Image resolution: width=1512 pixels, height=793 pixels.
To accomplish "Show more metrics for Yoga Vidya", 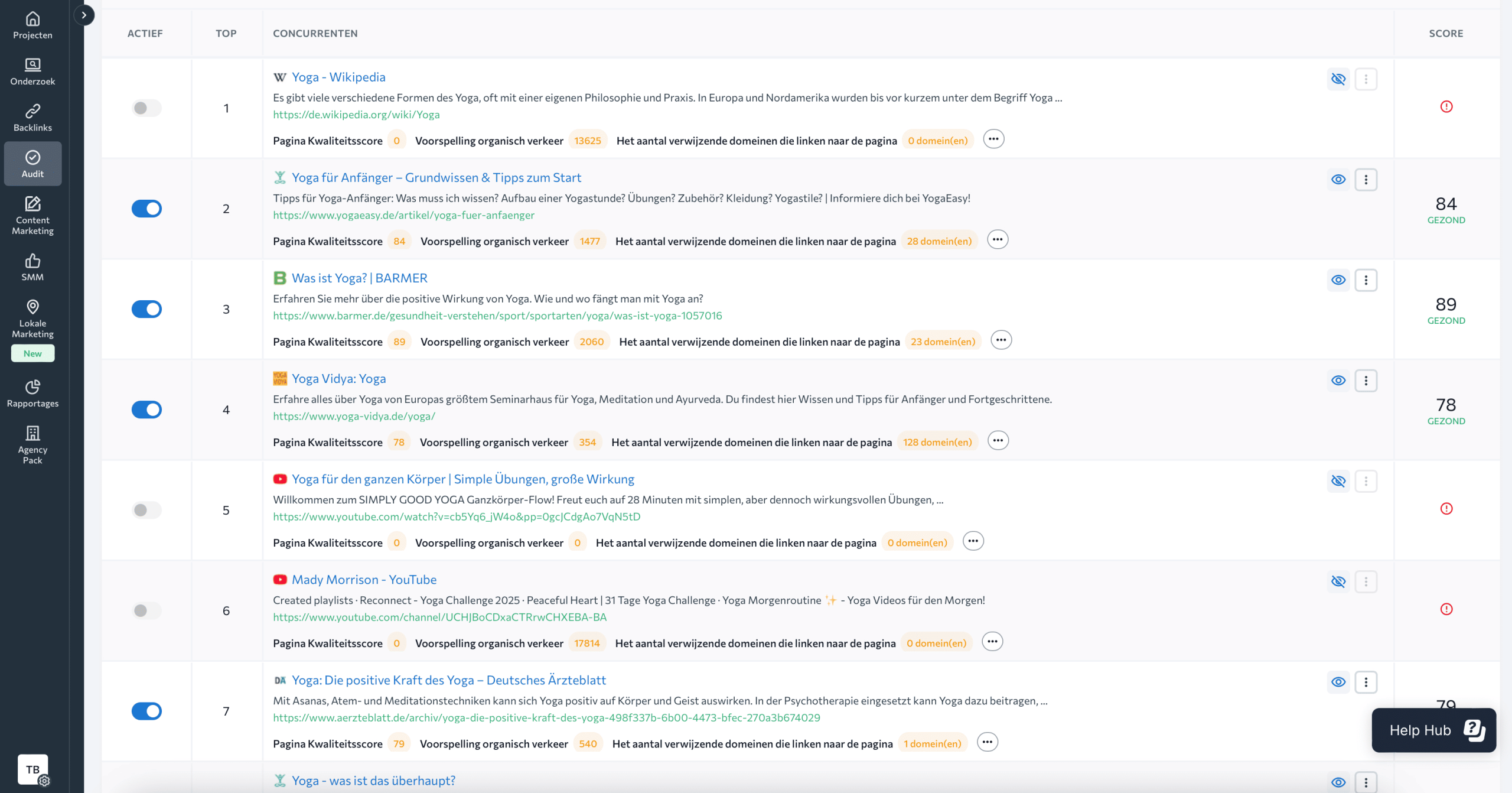I will click(998, 441).
